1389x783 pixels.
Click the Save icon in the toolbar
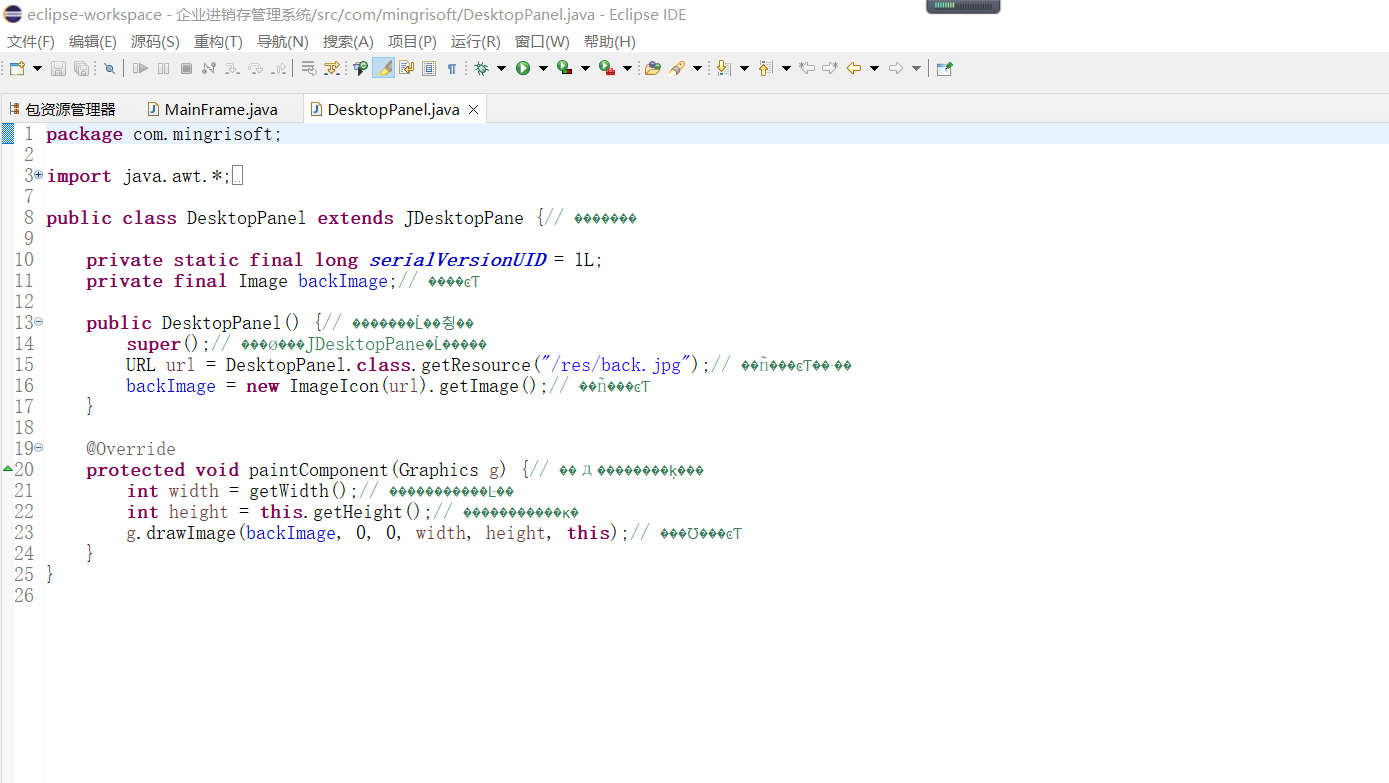pyautogui.click(x=58, y=68)
